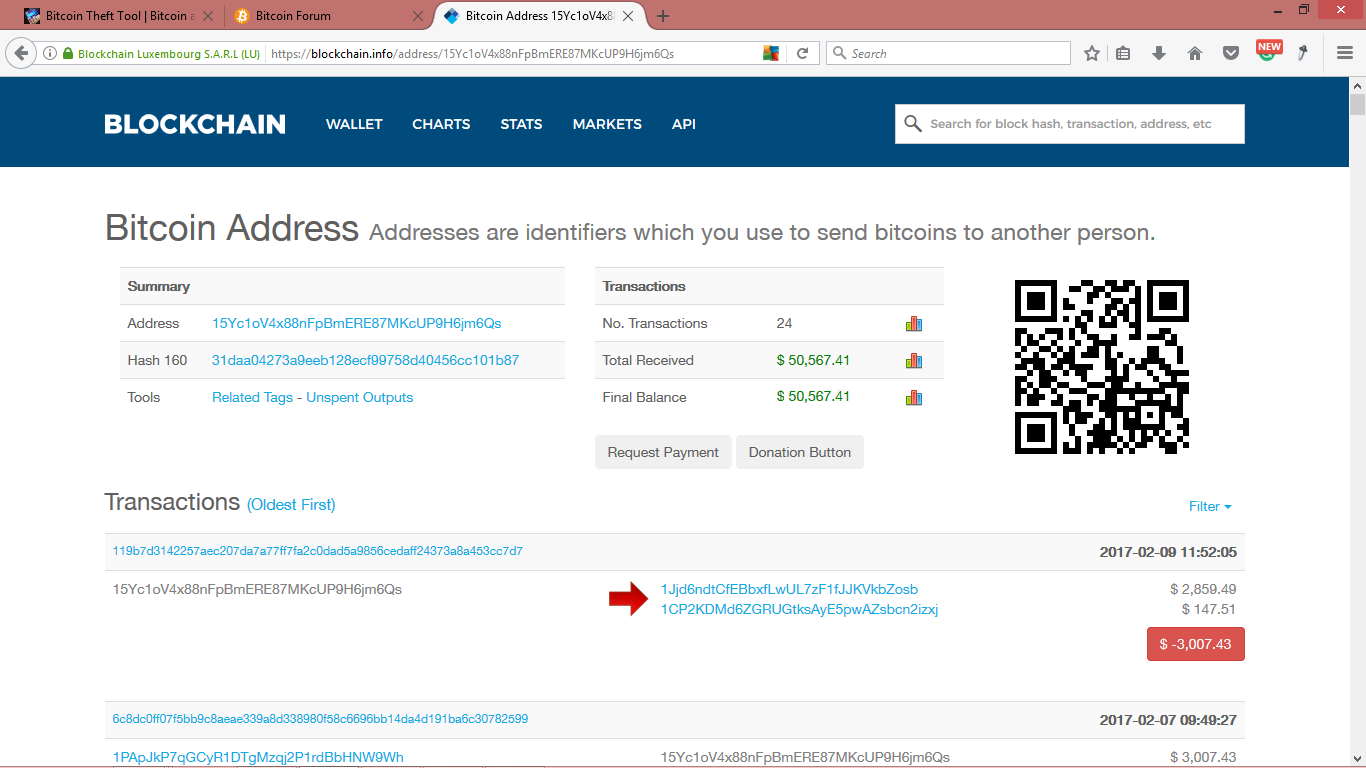Click the green padlock security icon
This screenshot has height=768, width=1366.
[68, 54]
